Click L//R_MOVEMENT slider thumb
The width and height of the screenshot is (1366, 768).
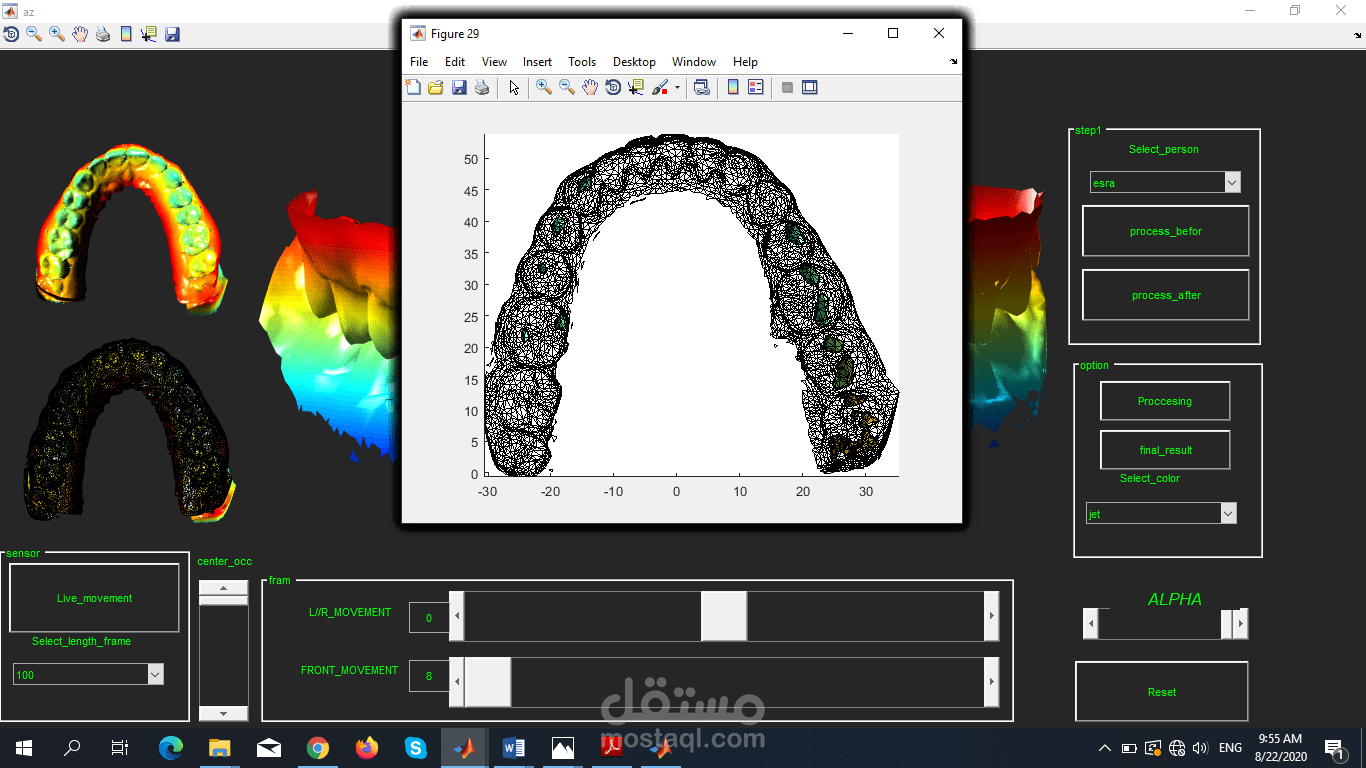click(724, 616)
